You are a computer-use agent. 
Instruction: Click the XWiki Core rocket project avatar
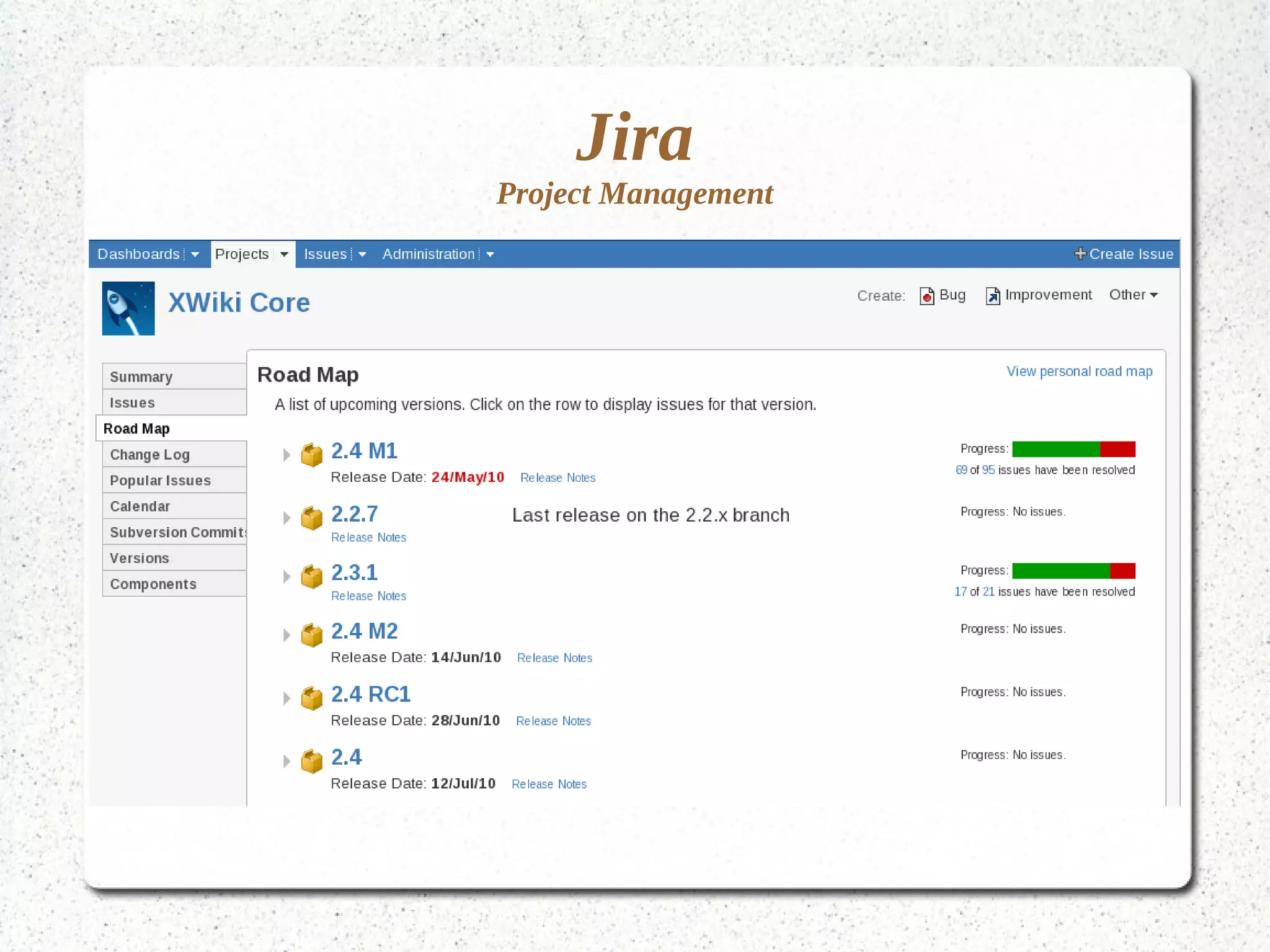(x=128, y=308)
